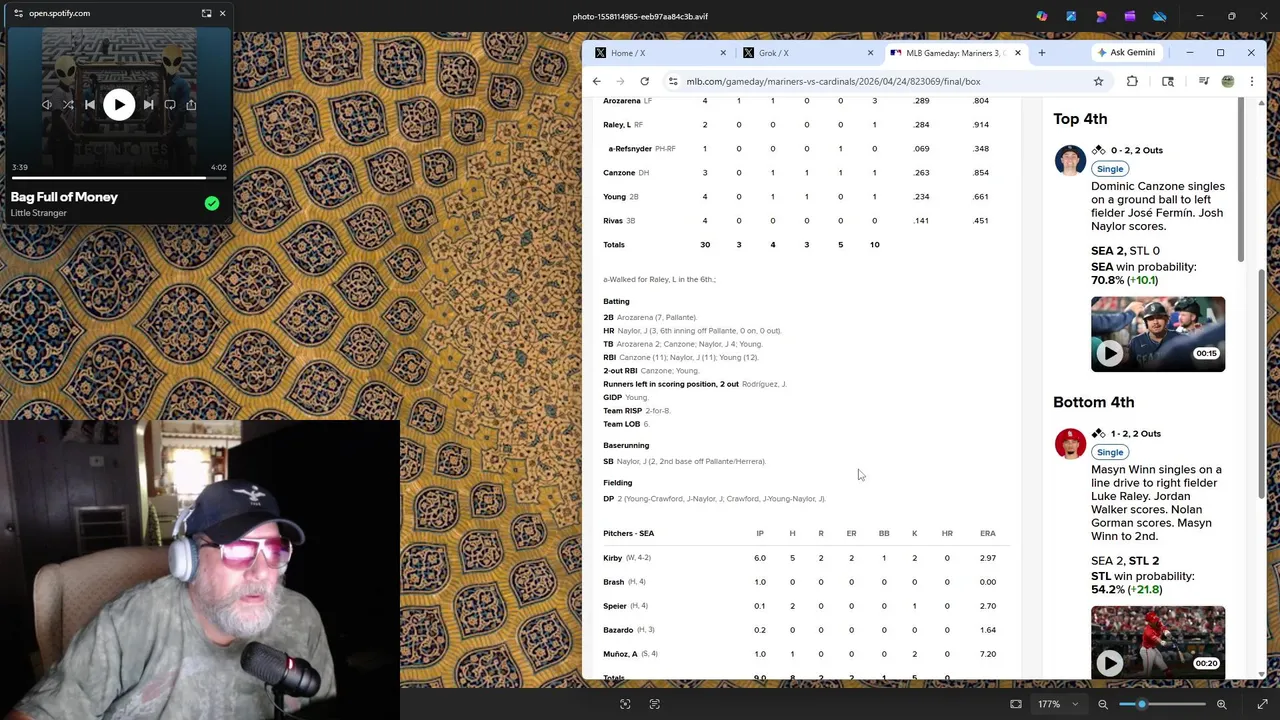Open the tab search icon in toolbar
The width and height of the screenshot is (1280, 720).
point(1167,81)
